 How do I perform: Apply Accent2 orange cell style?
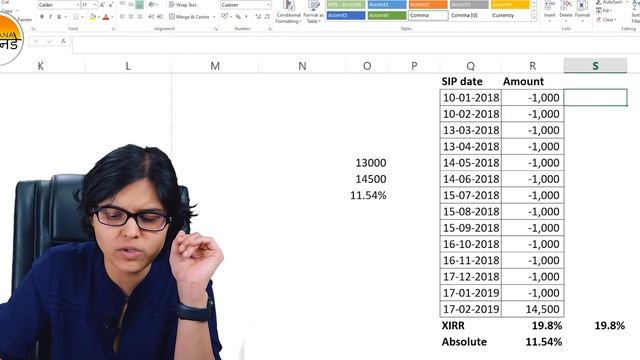coord(428,5)
